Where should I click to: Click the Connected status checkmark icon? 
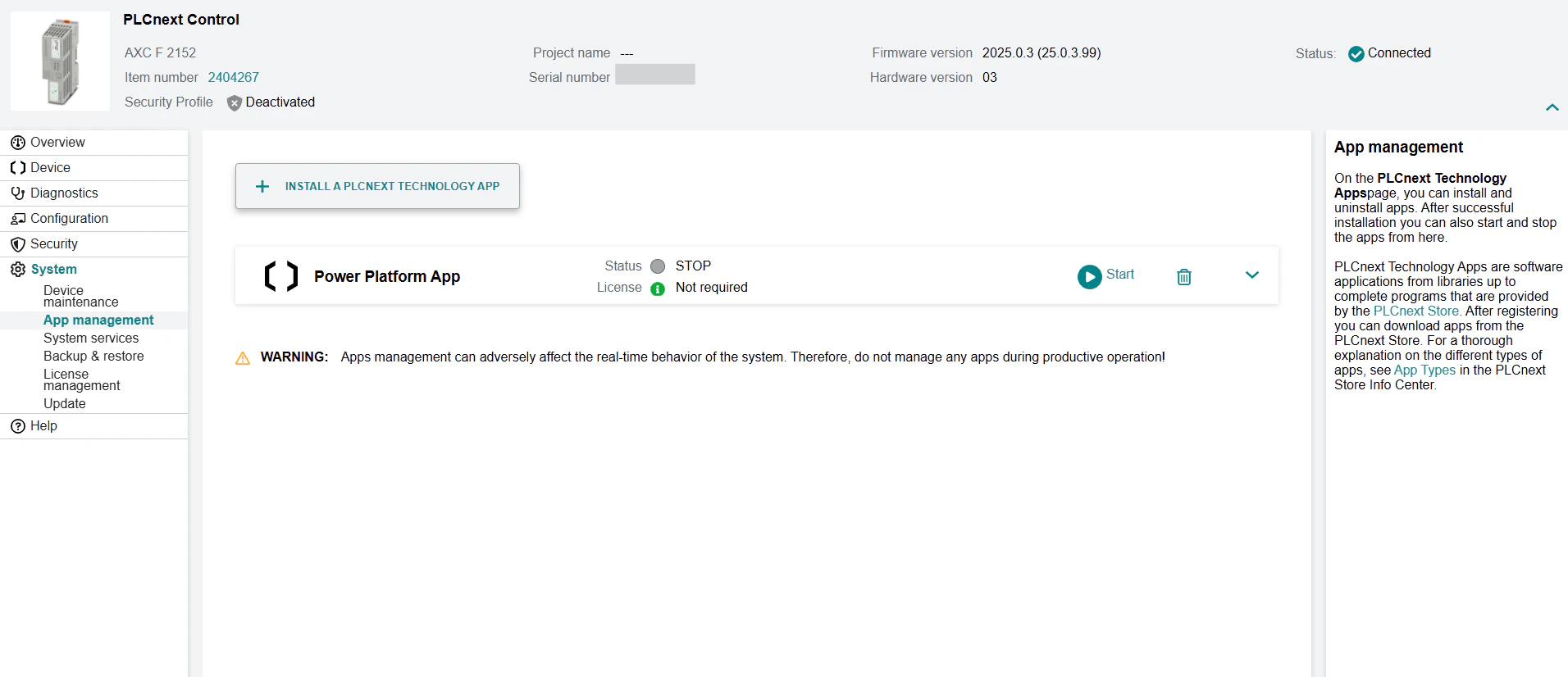pyautogui.click(x=1356, y=54)
